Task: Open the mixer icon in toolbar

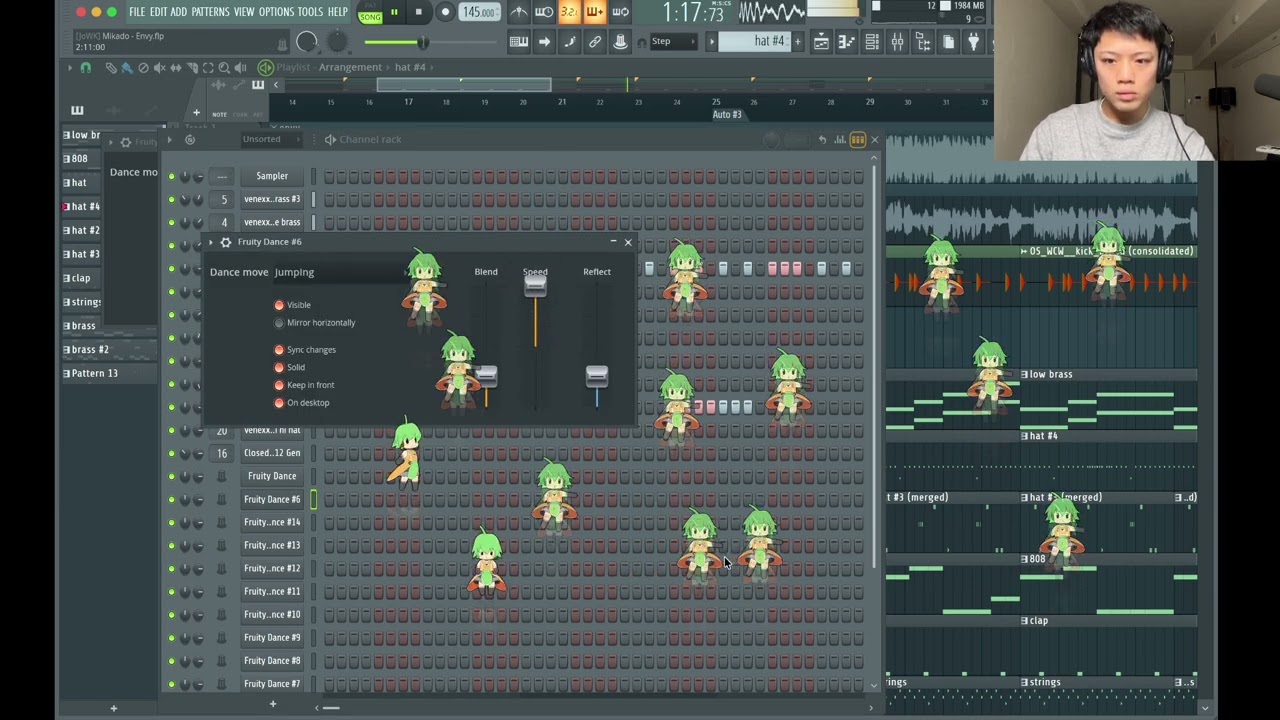Action: click(x=897, y=42)
